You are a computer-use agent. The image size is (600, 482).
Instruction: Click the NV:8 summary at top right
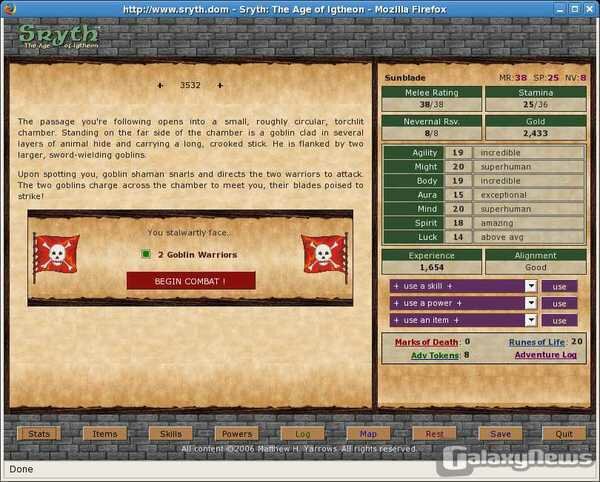click(x=576, y=78)
